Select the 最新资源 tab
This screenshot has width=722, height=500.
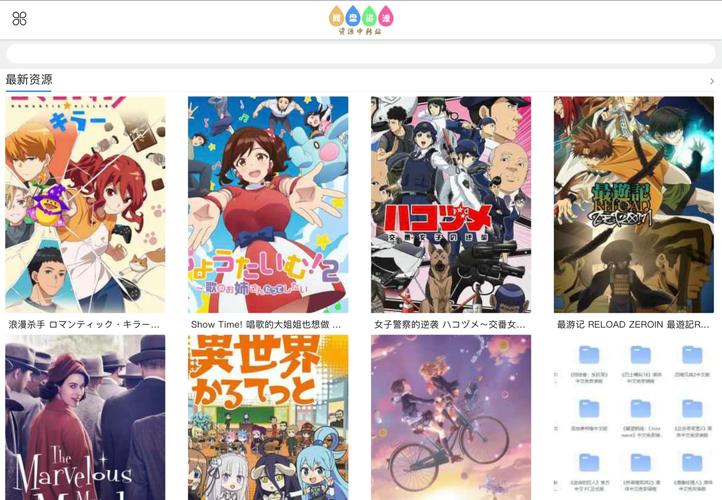click(x=29, y=80)
